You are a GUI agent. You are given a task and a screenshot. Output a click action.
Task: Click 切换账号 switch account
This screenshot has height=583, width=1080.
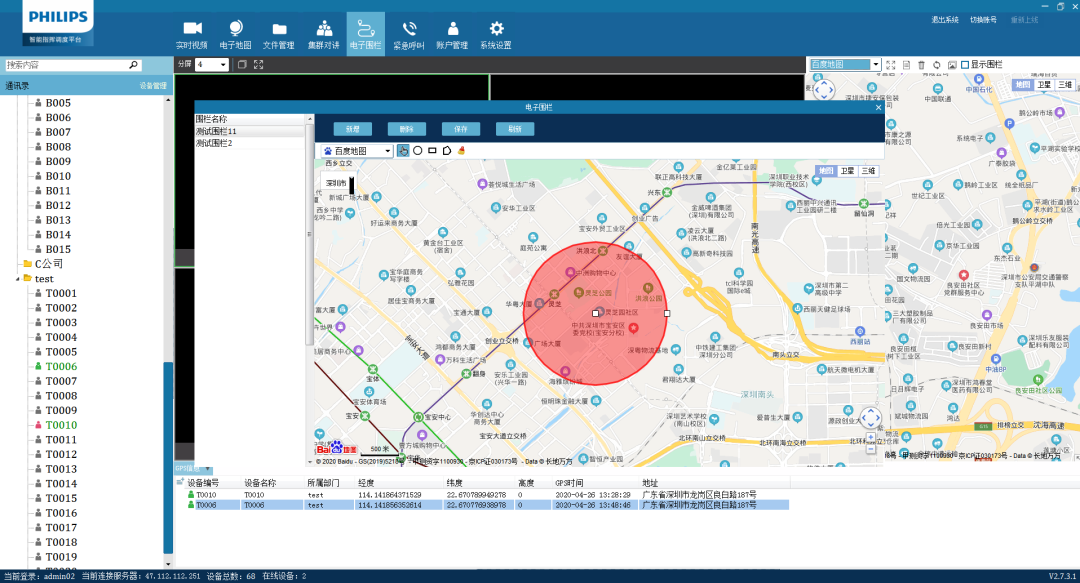(984, 20)
